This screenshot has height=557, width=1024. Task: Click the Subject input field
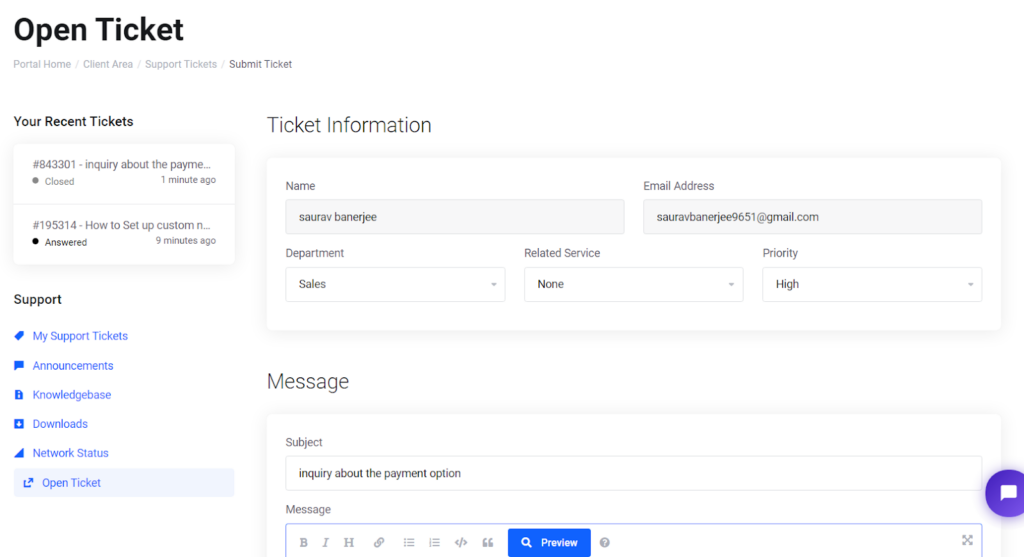coord(633,473)
